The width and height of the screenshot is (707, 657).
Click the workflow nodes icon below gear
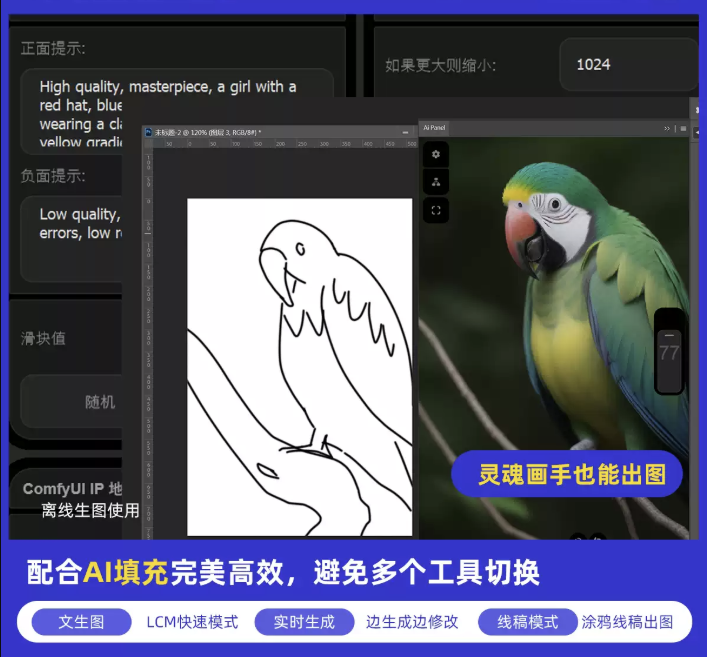[436, 182]
